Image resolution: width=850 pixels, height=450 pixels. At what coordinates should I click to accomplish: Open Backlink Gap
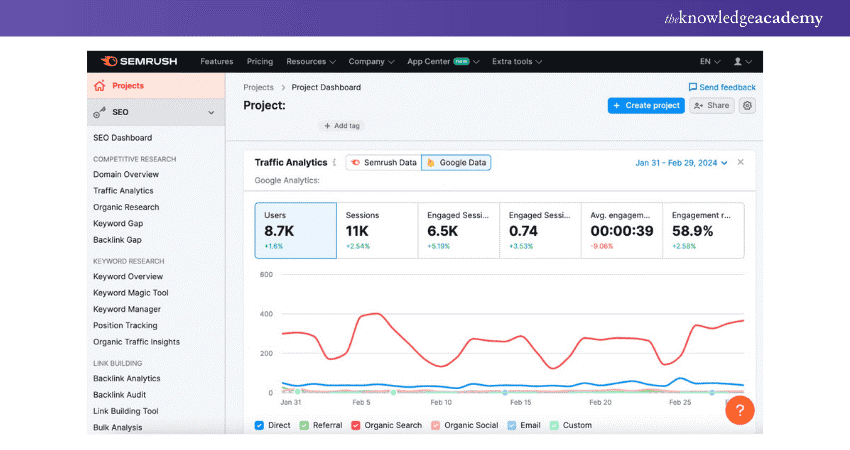click(117, 240)
